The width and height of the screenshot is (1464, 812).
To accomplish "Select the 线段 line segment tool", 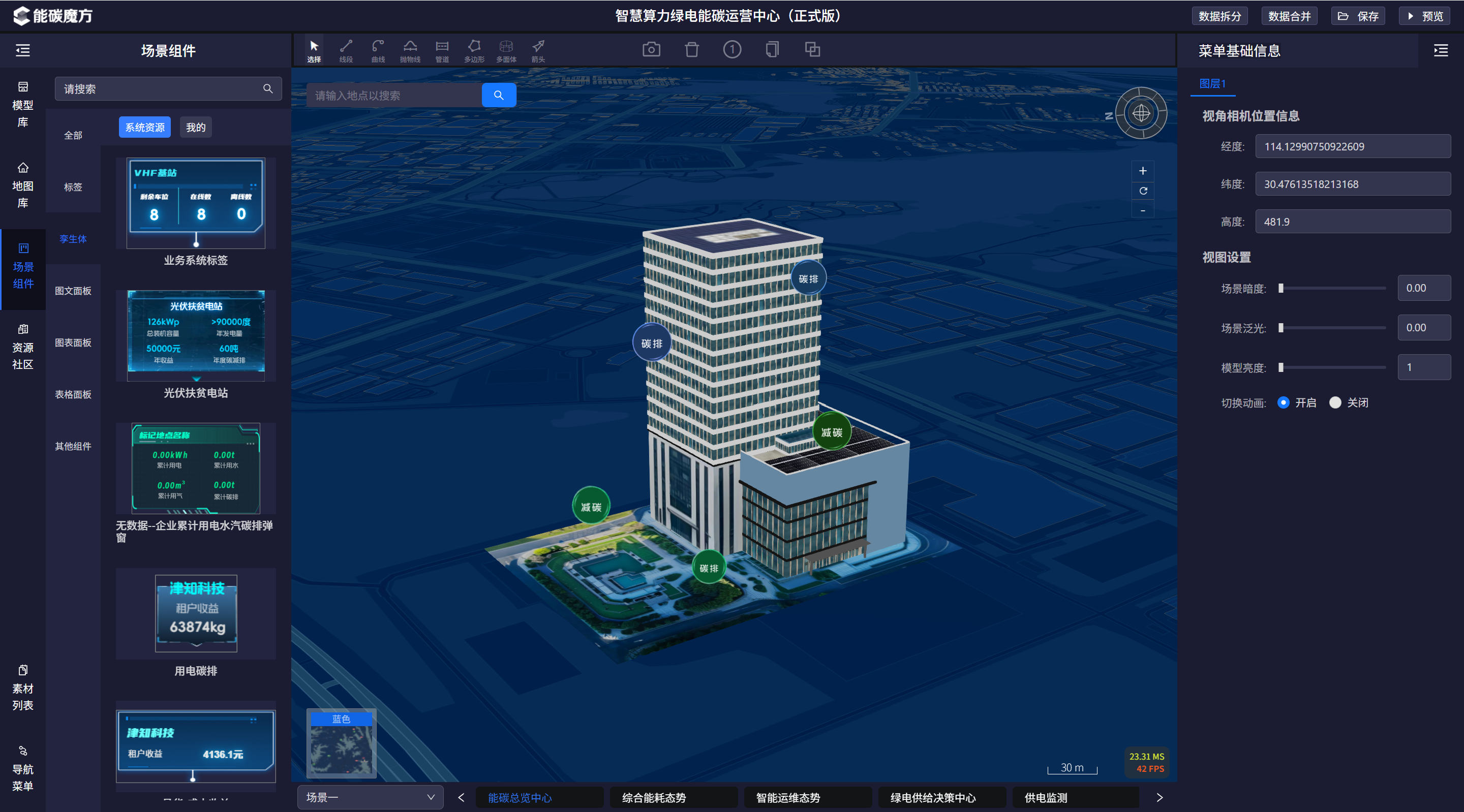I will [346, 51].
